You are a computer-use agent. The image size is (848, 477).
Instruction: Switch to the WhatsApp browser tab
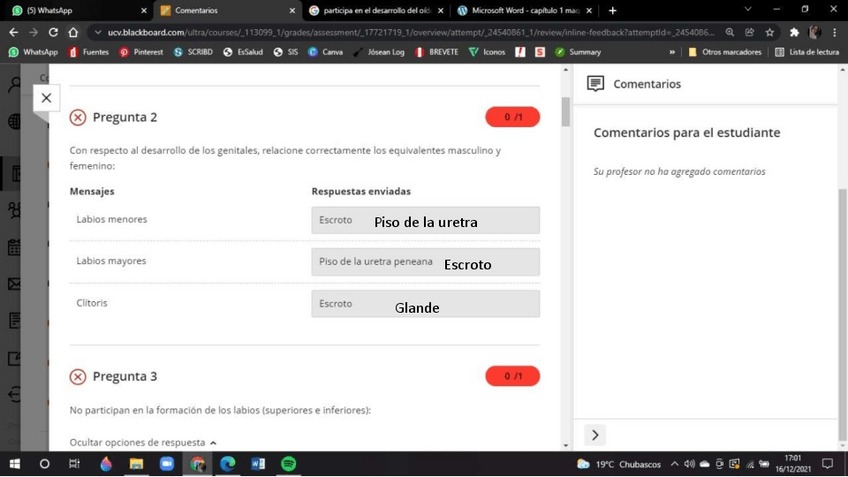(x=76, y=10)
